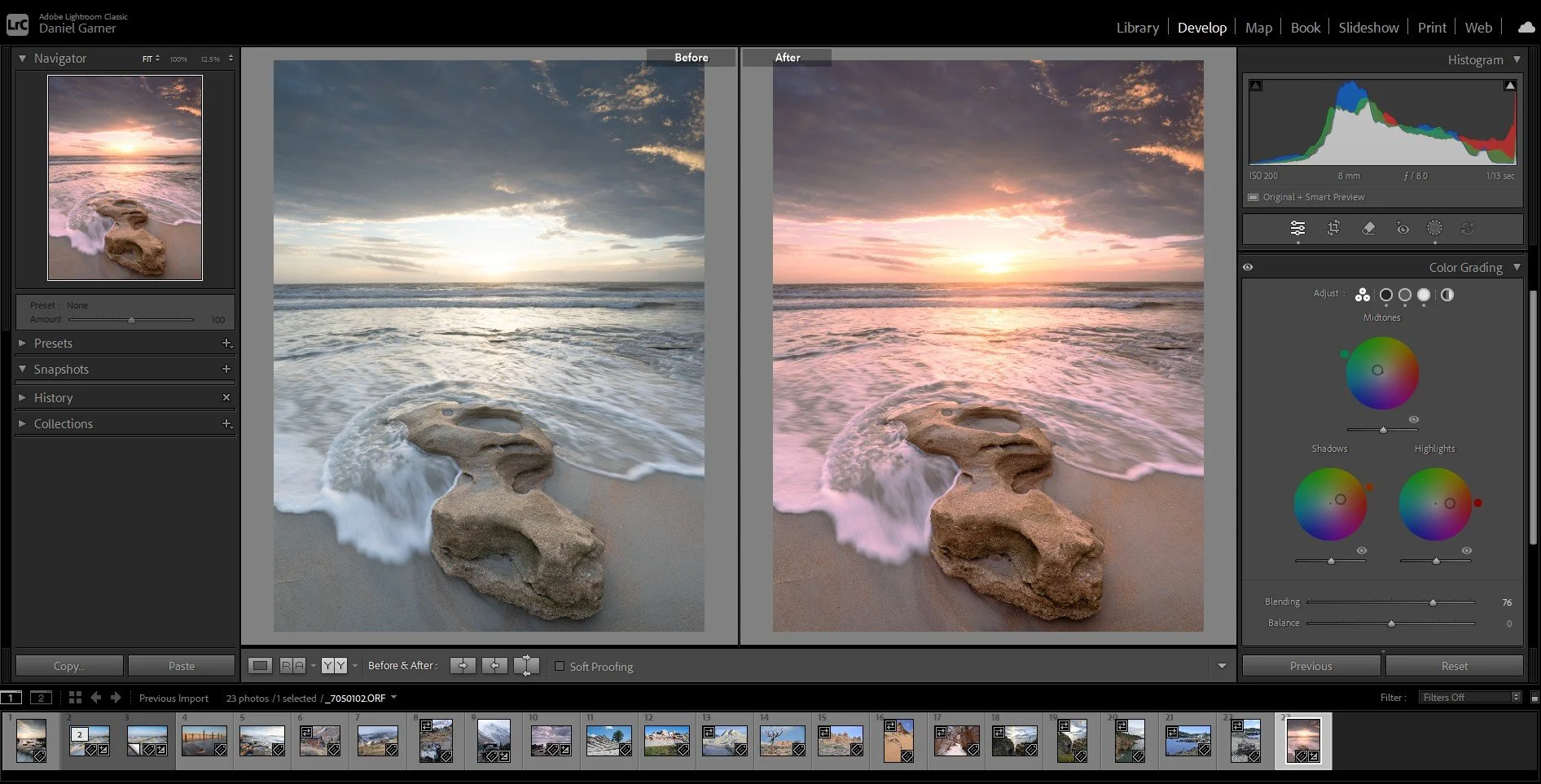Switch to Loupe view in toolbar

click(x=260, y=666)
